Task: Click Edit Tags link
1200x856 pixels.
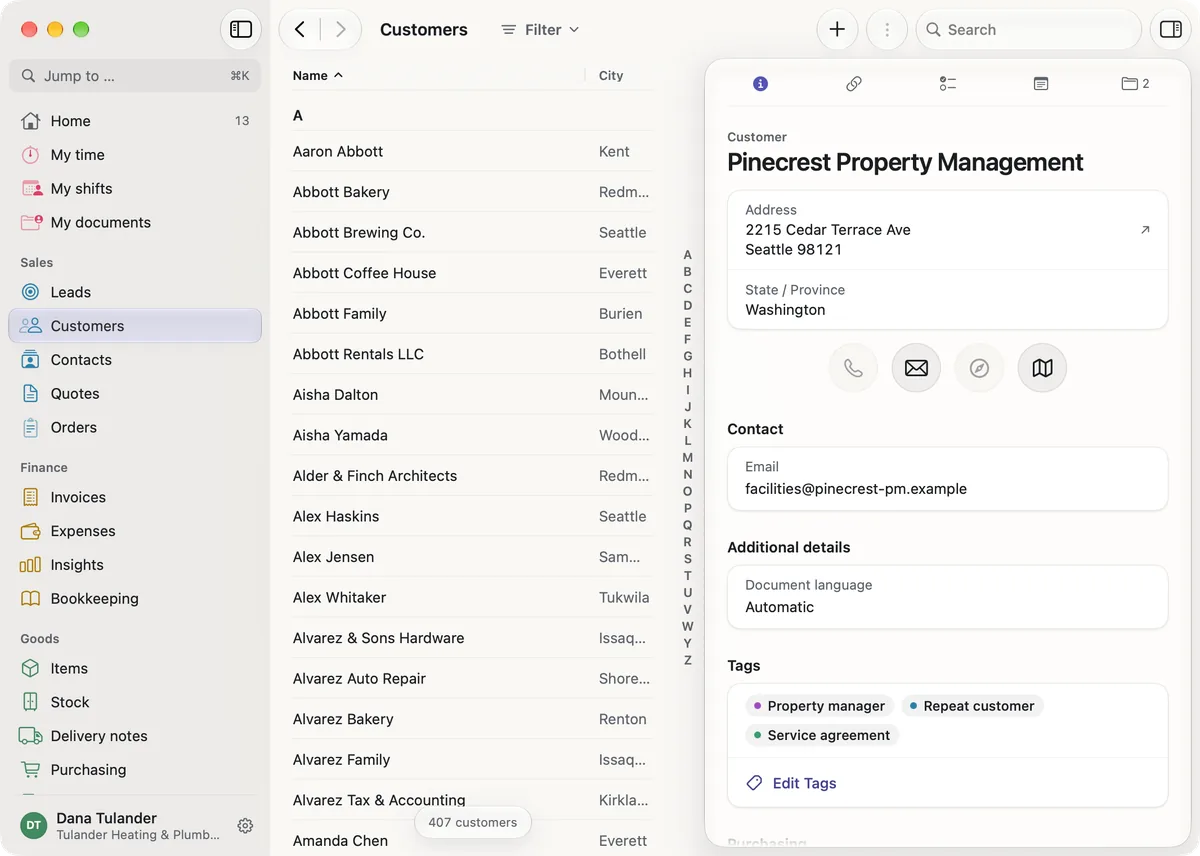Action: (x=792, y=783)
